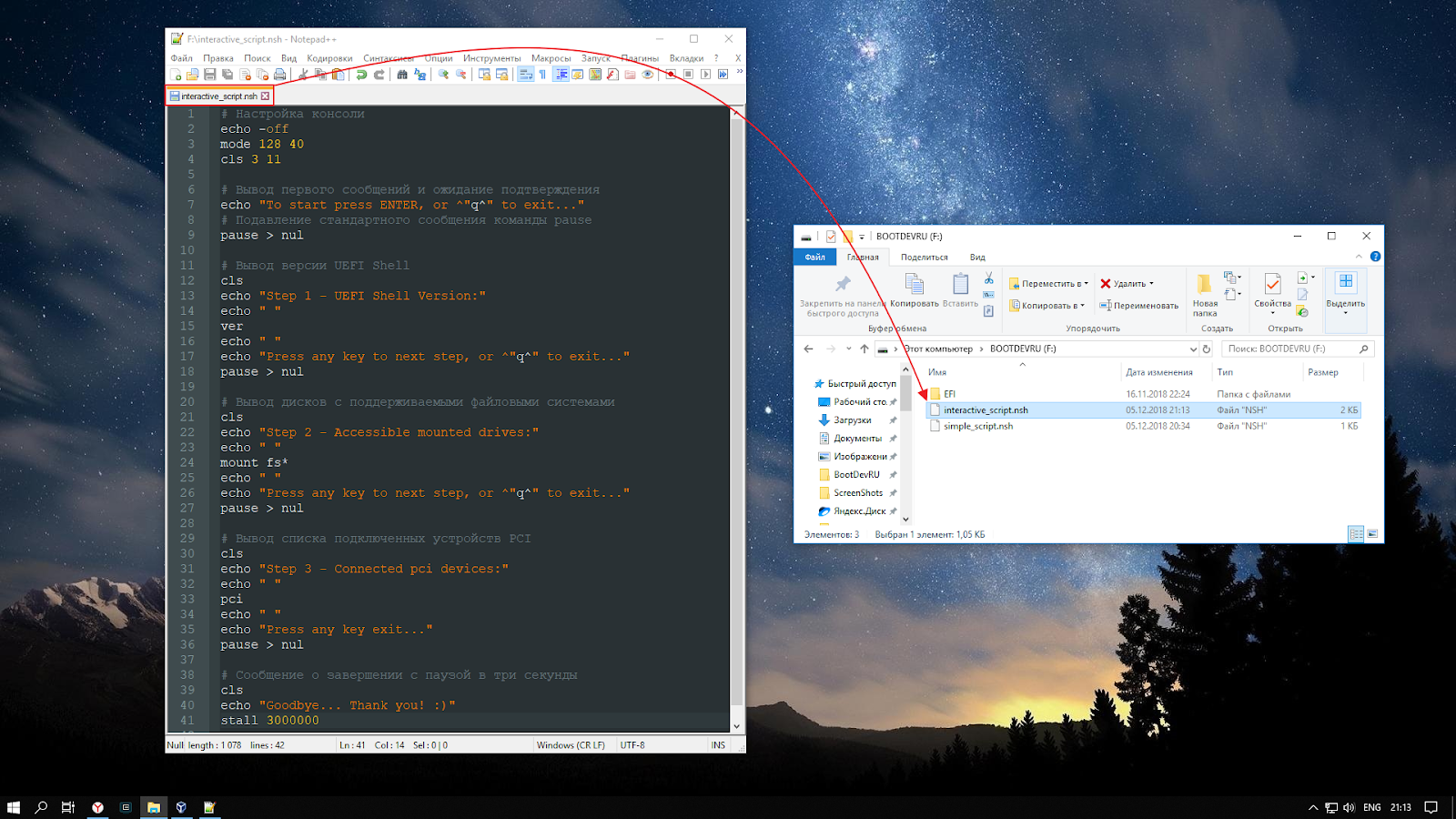Open the Replace tool icon in Notepad++
Image resolution: width=1456 pixels, height=819 pixels.
pyautogui.click(x=420, y=75)
